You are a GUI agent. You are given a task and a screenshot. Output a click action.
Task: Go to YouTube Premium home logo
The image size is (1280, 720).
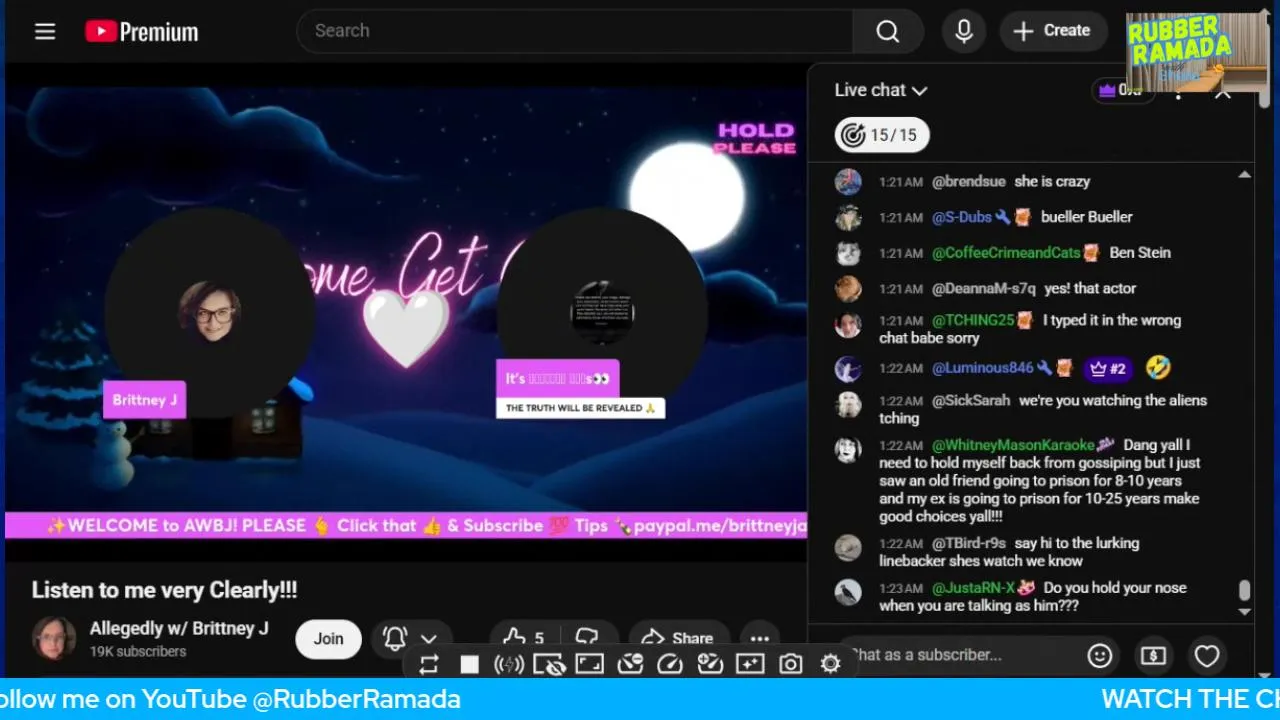141,31
